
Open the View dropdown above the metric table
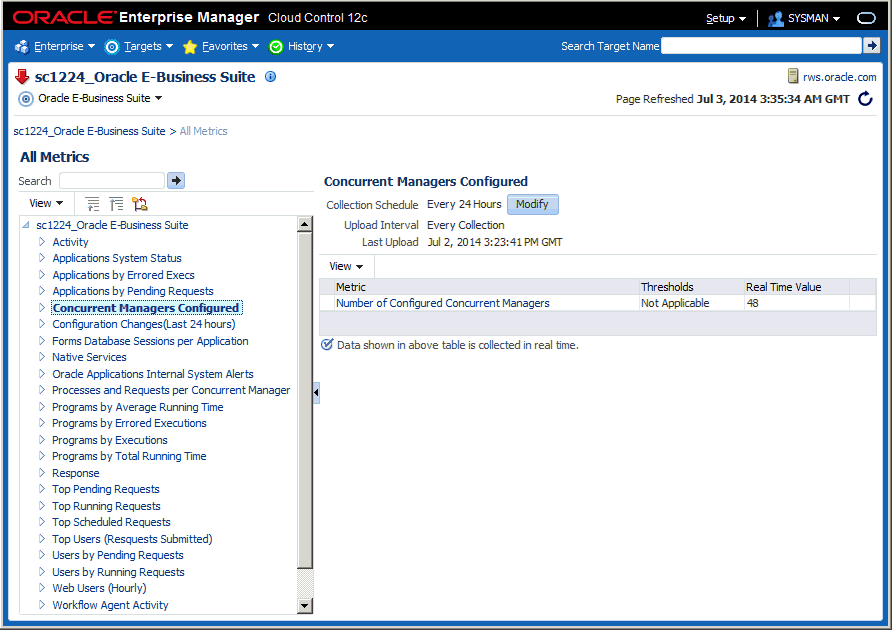[x=346, y=266]
